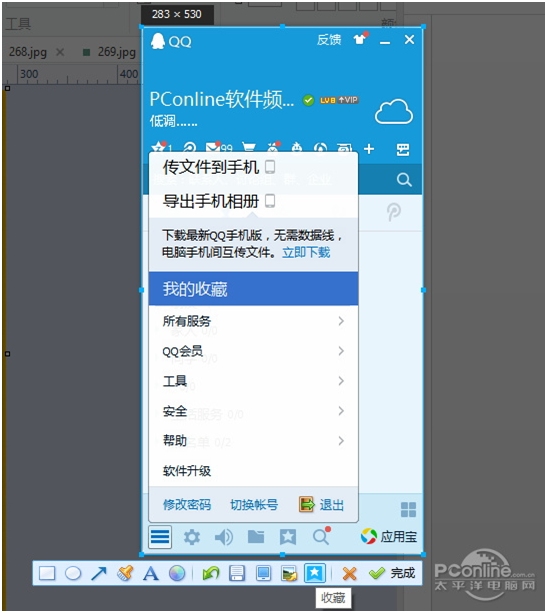Select 我的收藏 menu item
547x613 pixels.
pyautogui.click(x=253, y=289)
